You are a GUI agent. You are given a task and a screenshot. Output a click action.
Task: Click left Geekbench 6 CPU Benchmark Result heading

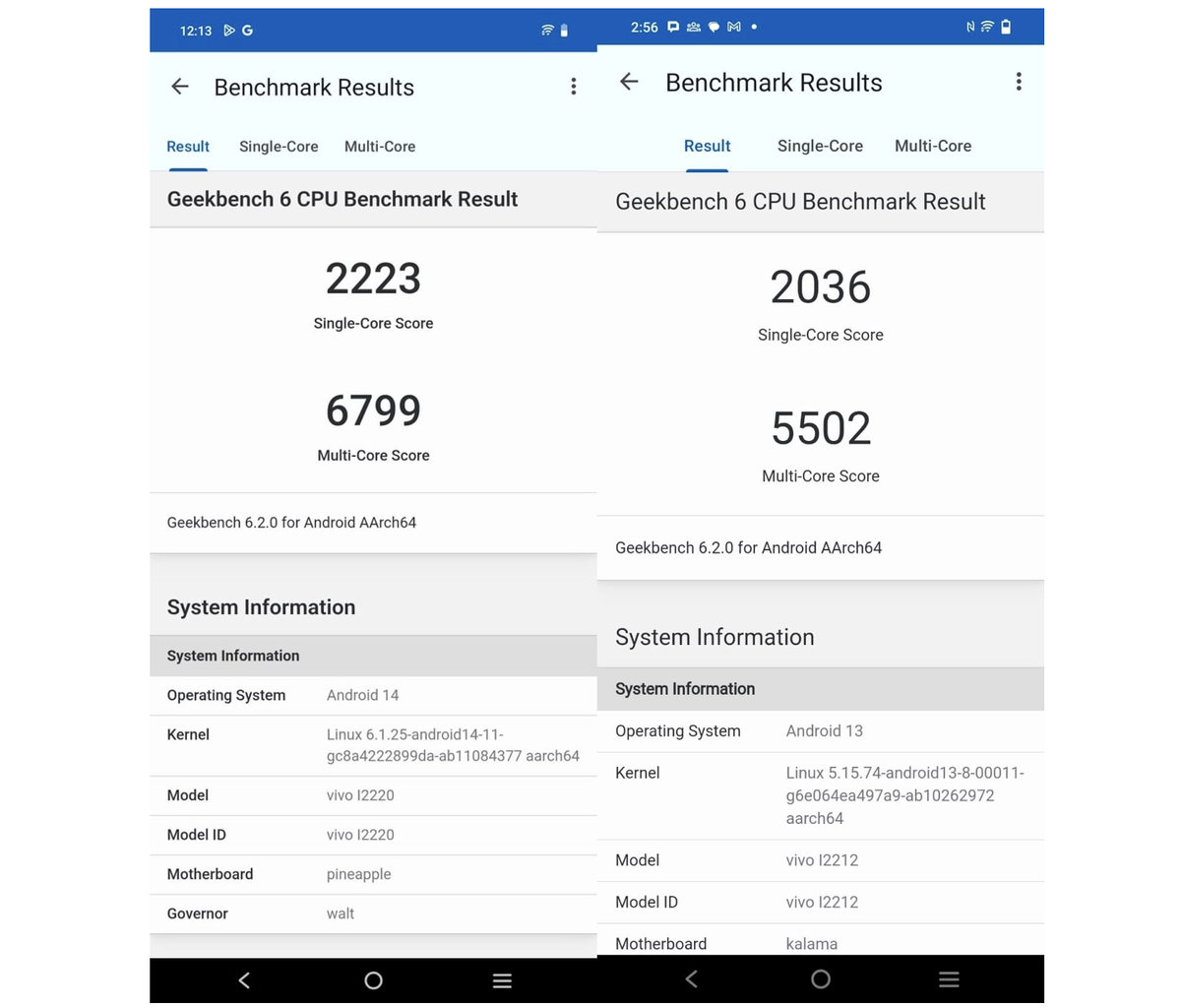(x=342, y=200)
